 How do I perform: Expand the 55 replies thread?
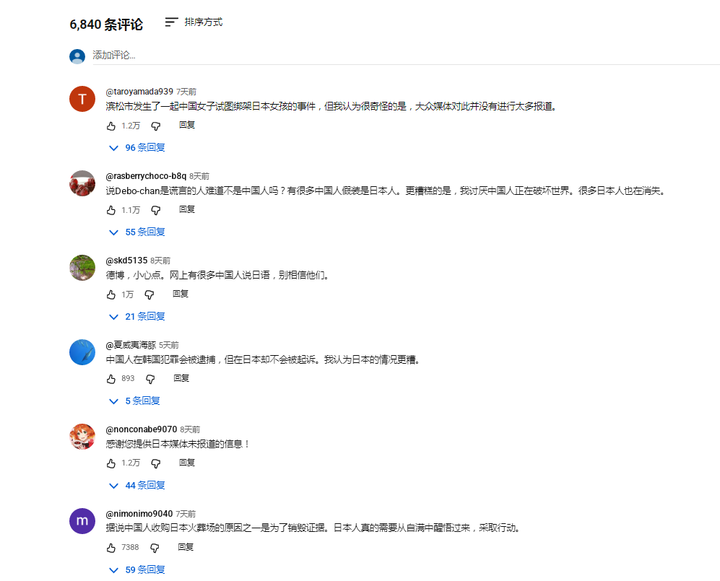[137, 232]
